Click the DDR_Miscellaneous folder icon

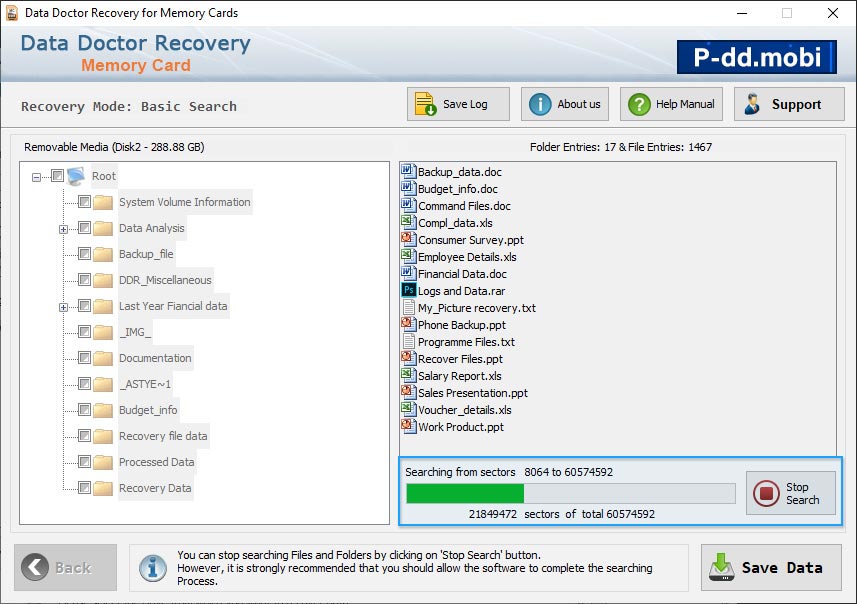pos(103,280)
